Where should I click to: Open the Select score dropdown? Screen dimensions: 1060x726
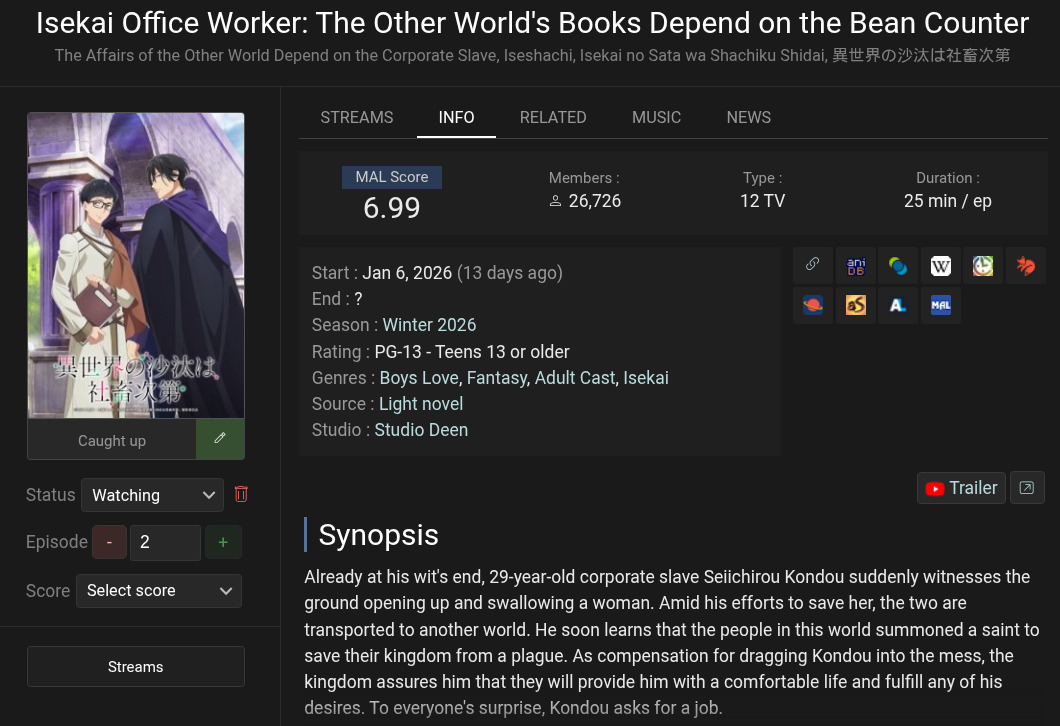point(159,591)
